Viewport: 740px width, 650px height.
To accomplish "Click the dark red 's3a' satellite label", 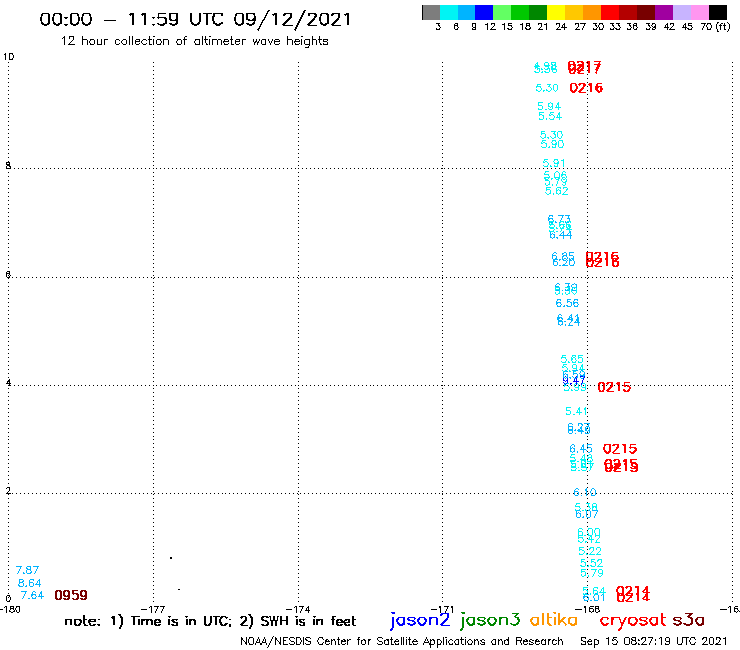I will (x=688, y=620).
